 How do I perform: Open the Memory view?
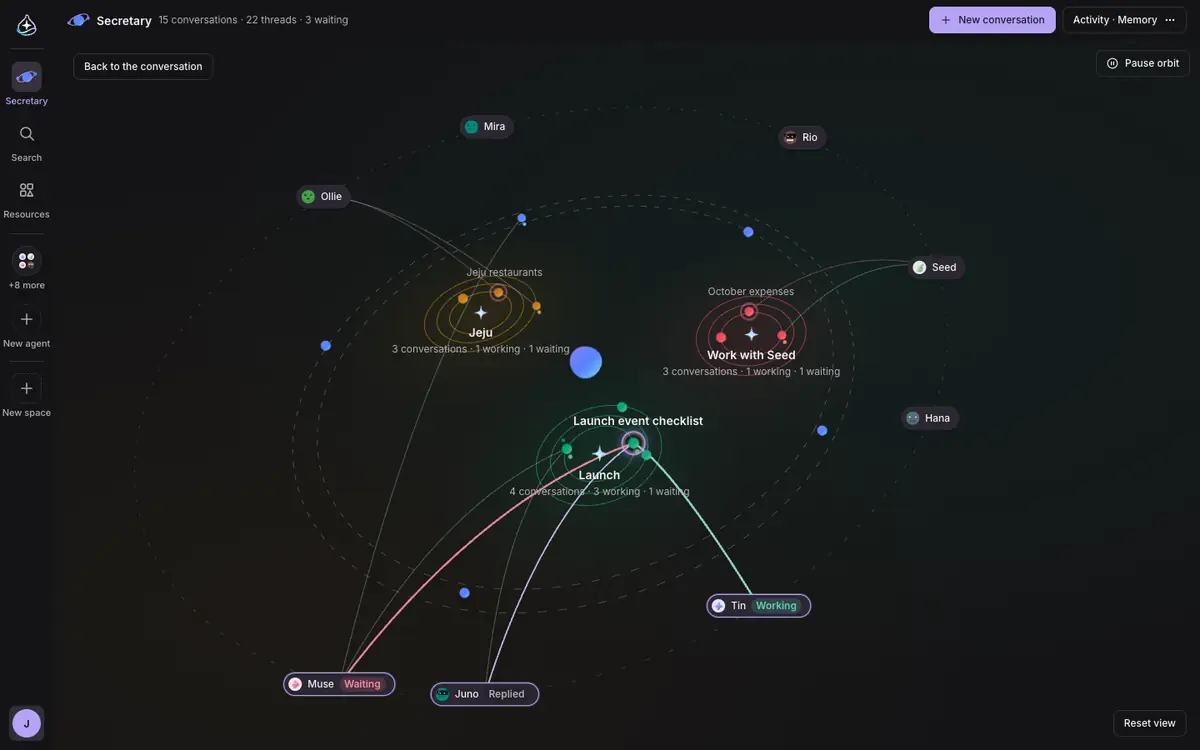(x=1137, y=20)
